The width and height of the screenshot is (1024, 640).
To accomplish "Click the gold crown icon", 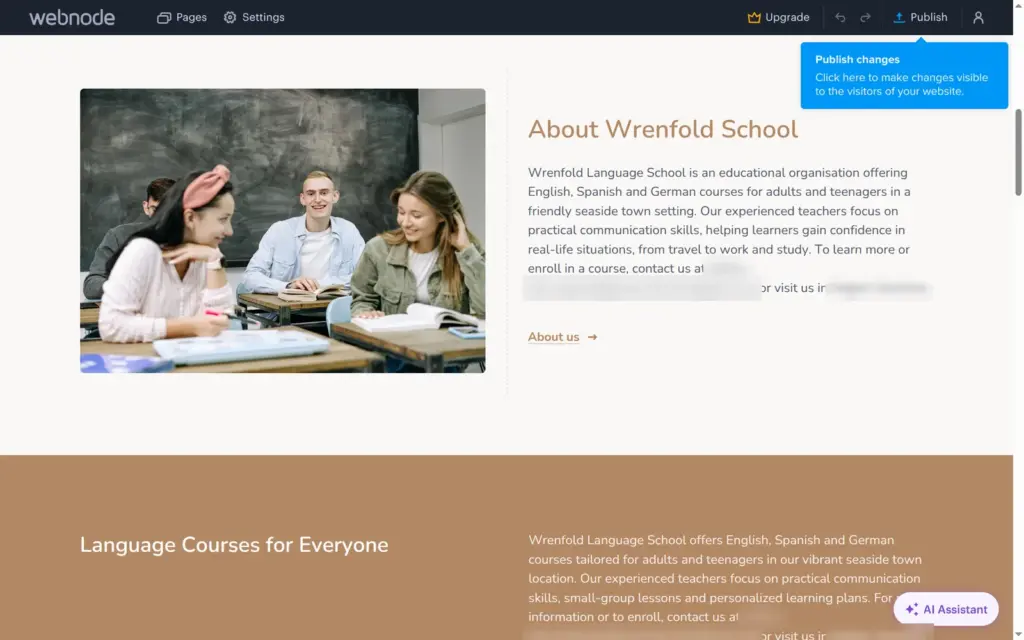I will 754,18.
